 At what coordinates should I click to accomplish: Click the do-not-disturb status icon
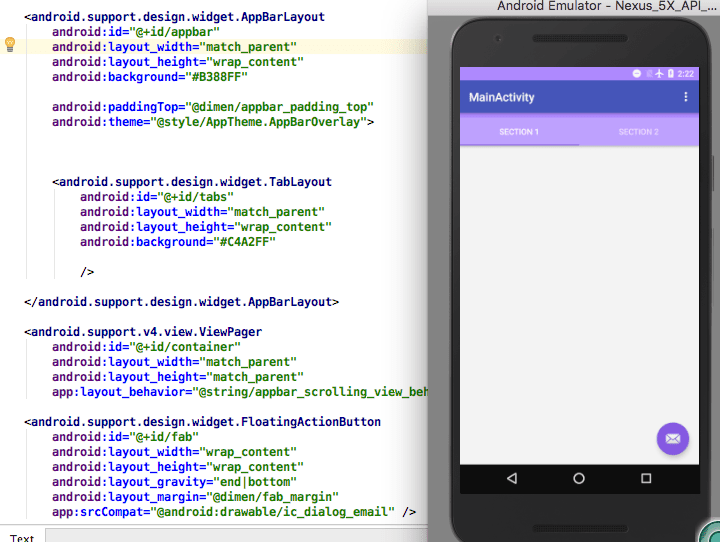[x=636, y=73]
